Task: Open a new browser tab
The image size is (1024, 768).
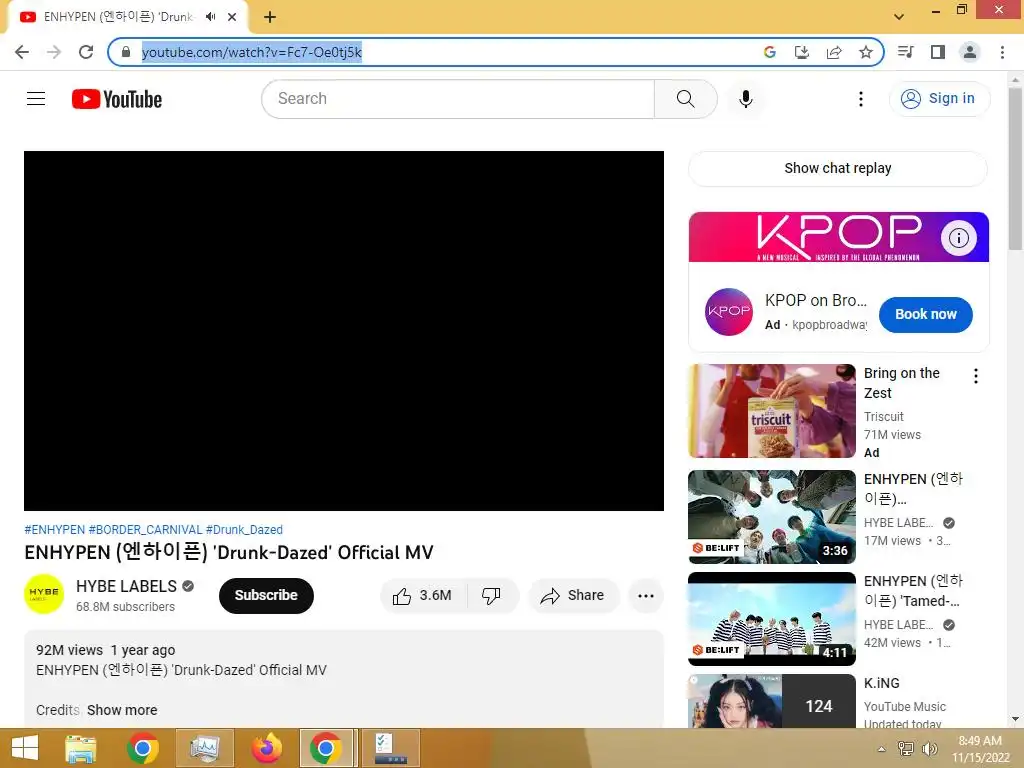Action: coord(270,17)
